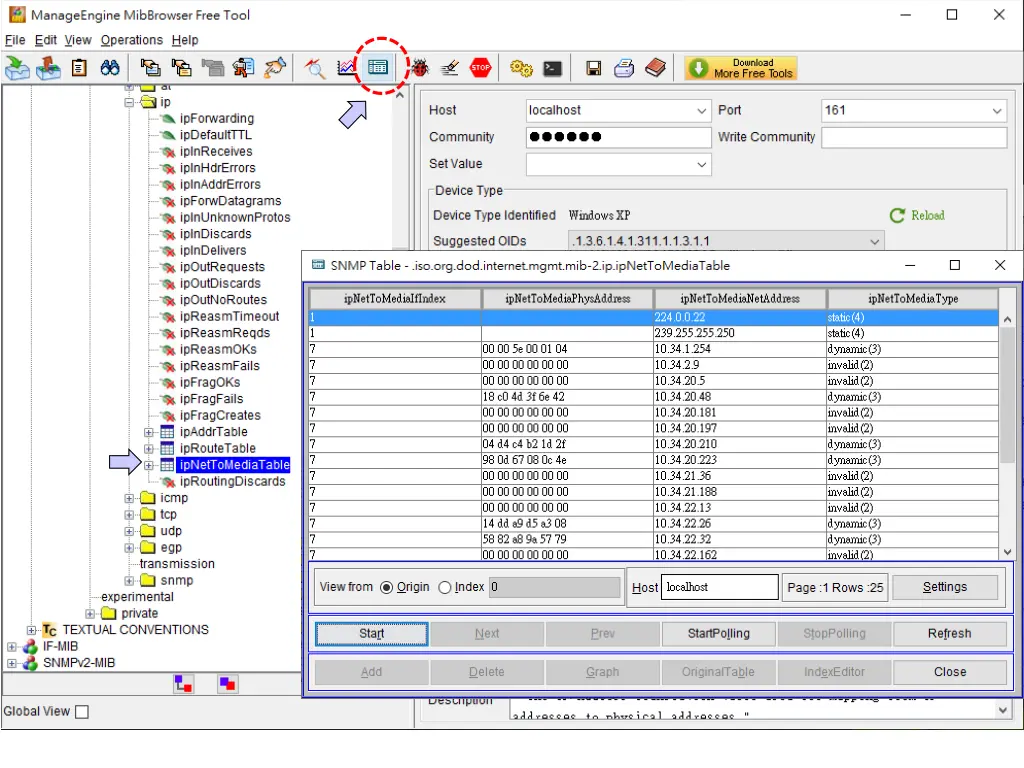Screen dimensions: 1024x768
Task: Click the StartPolling button
Action: tap(718, 633)
